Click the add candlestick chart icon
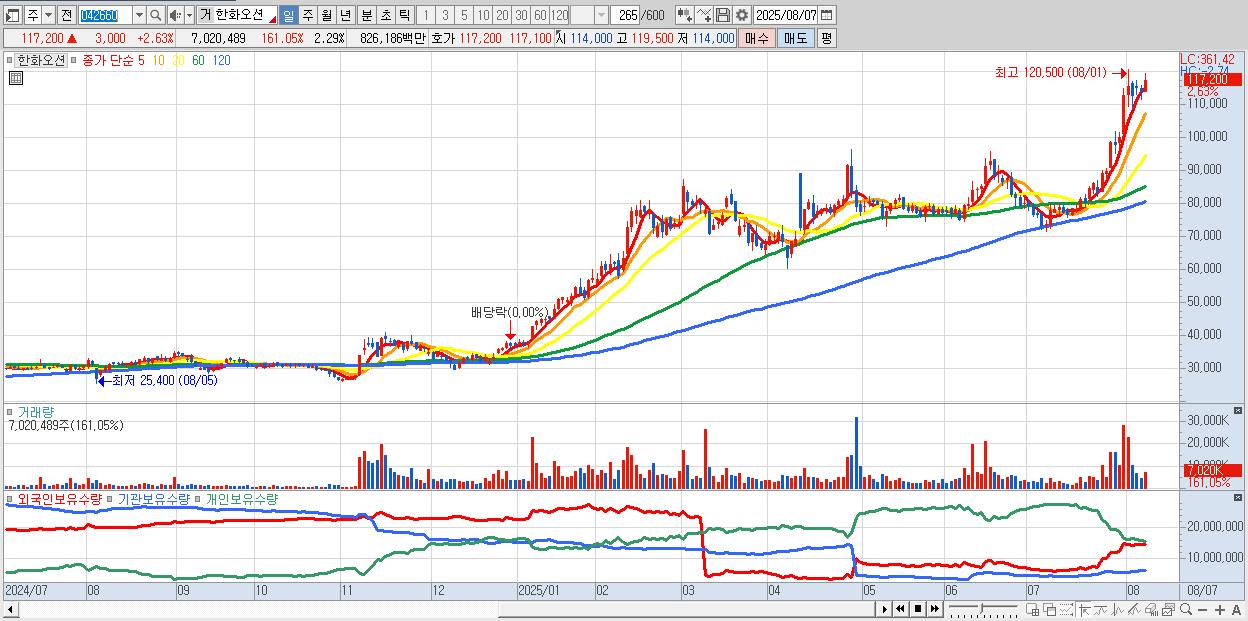The image size is (1248, 621). 684,15
